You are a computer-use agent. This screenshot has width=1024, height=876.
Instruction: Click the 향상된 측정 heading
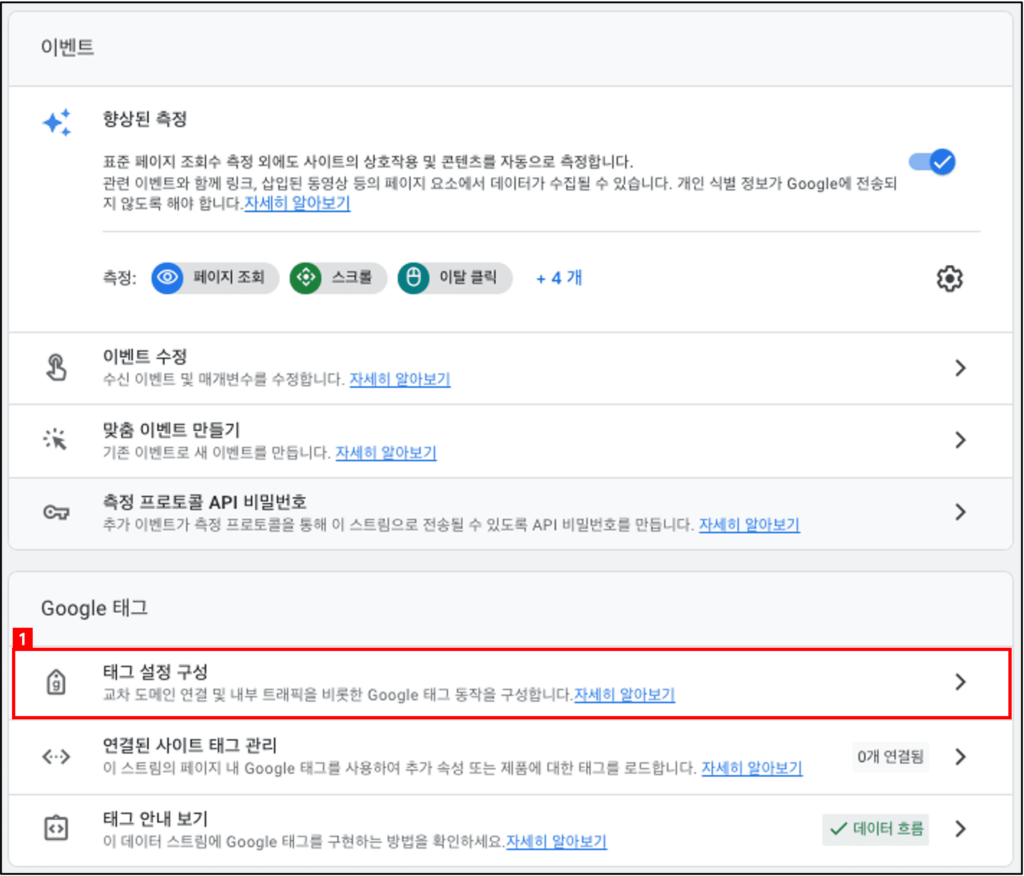tap(145, 119)
